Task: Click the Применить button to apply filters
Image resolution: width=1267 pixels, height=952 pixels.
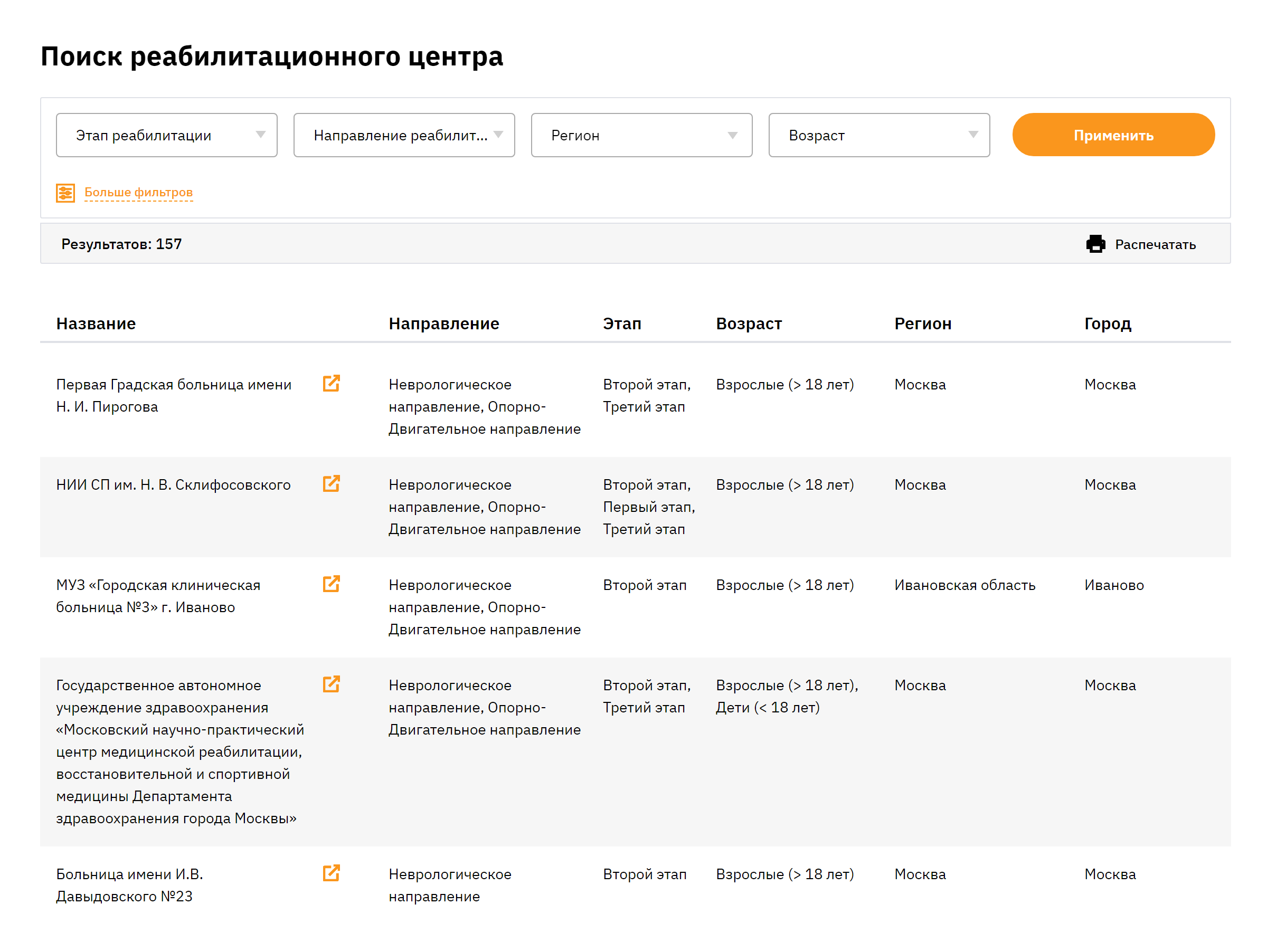Action: (1113, 135)
